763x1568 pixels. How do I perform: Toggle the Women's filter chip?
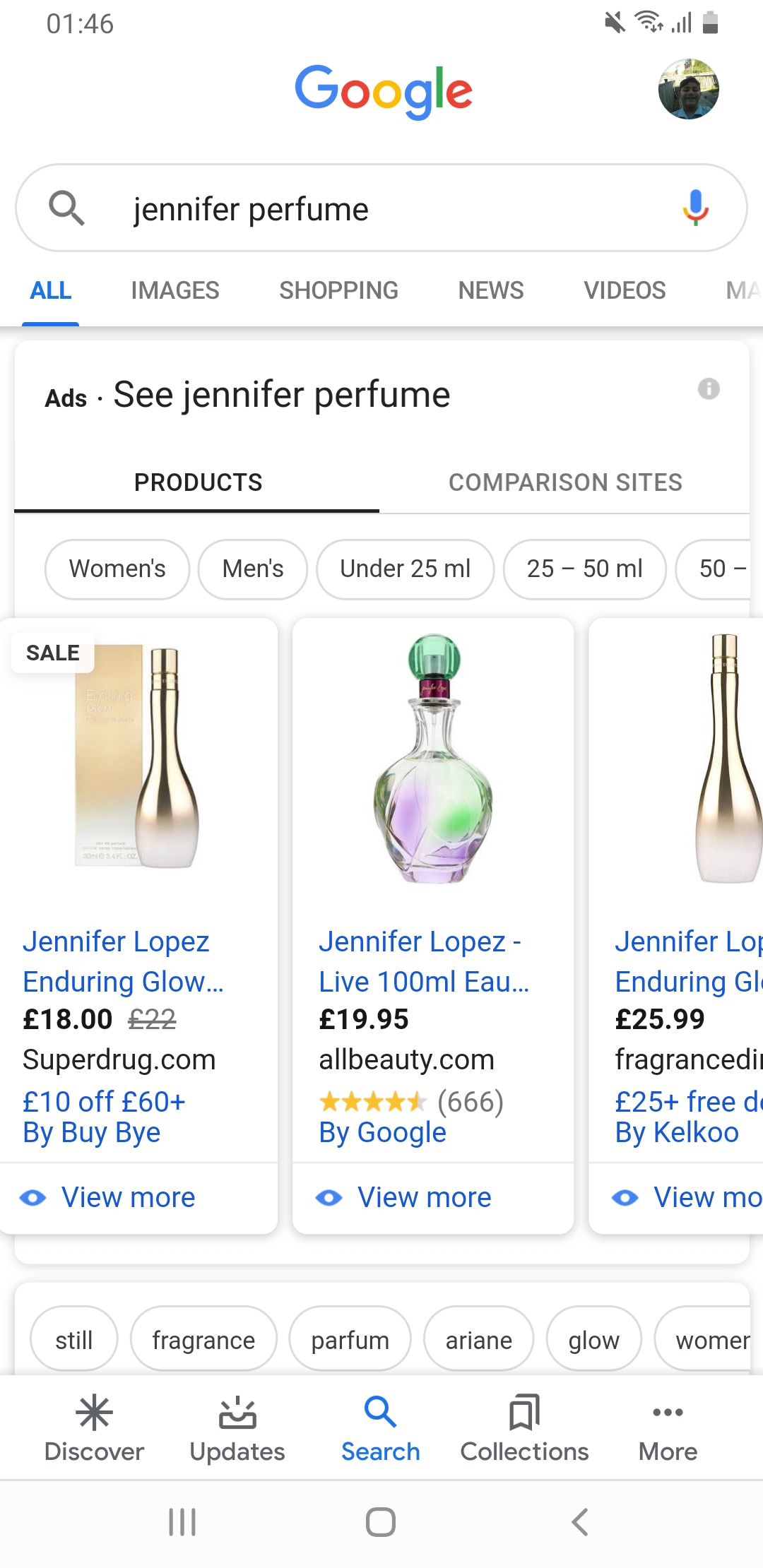(117, 569)
